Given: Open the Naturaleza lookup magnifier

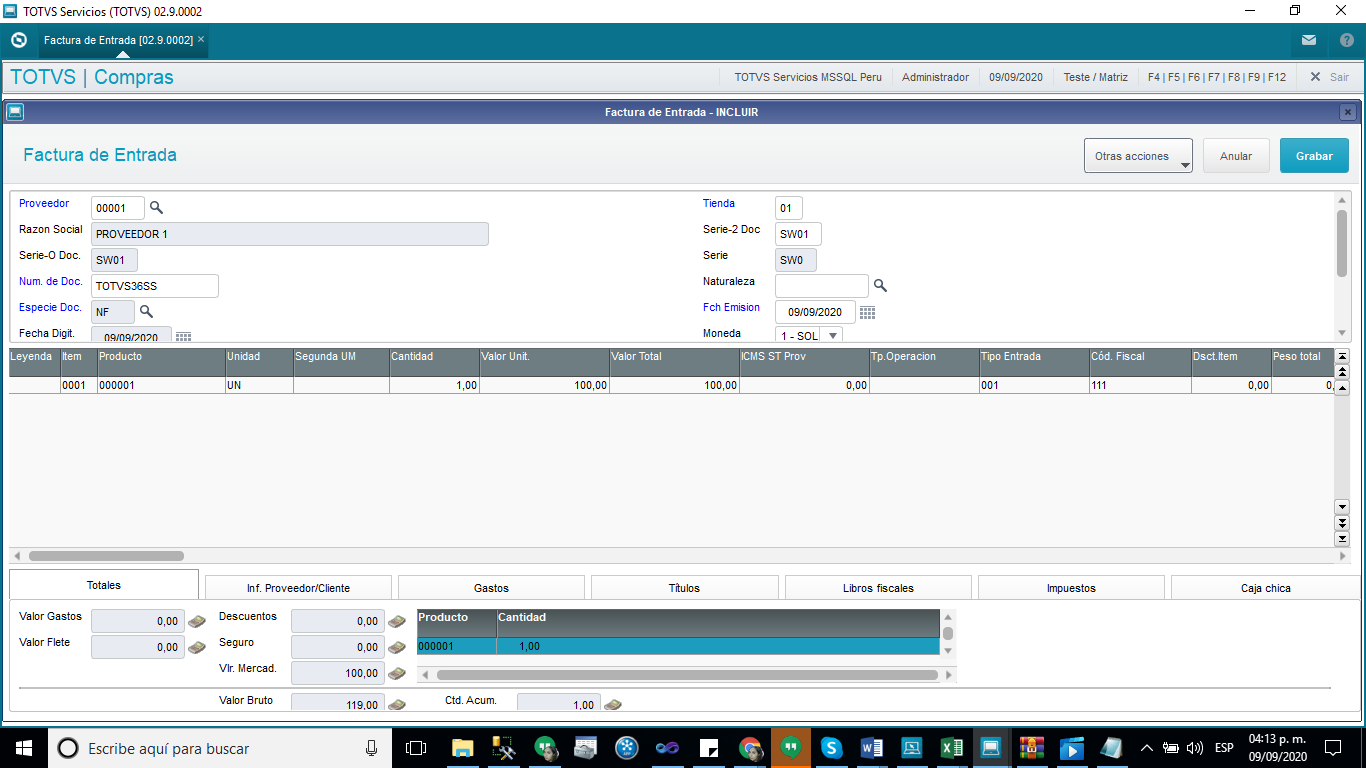Looking at the screenshot, I should [x=880, y=286].
